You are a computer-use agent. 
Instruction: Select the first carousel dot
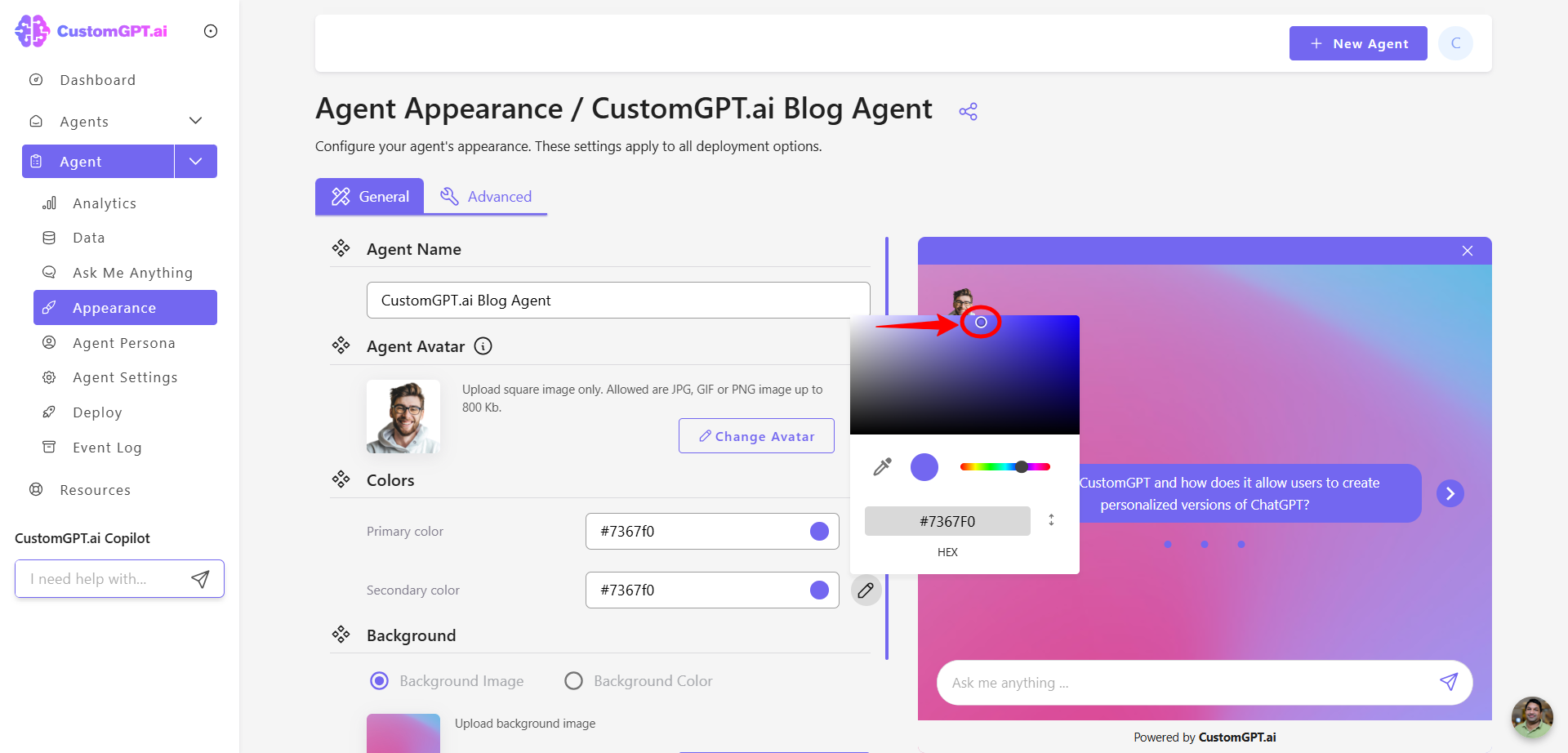1168,544
